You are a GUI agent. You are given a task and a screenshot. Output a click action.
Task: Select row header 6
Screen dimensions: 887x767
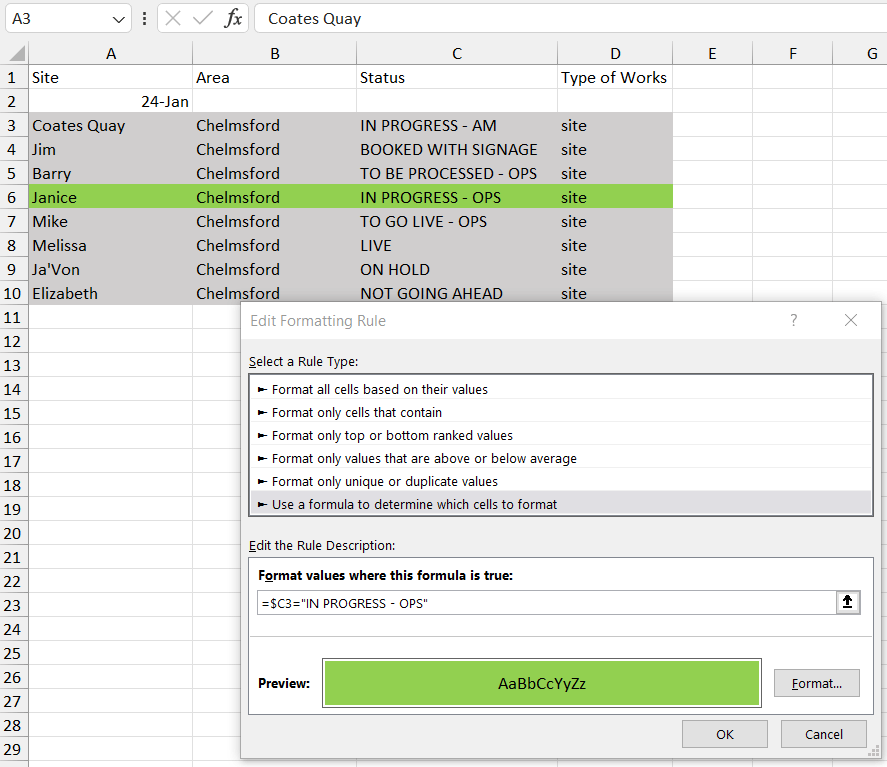[12, 197]
